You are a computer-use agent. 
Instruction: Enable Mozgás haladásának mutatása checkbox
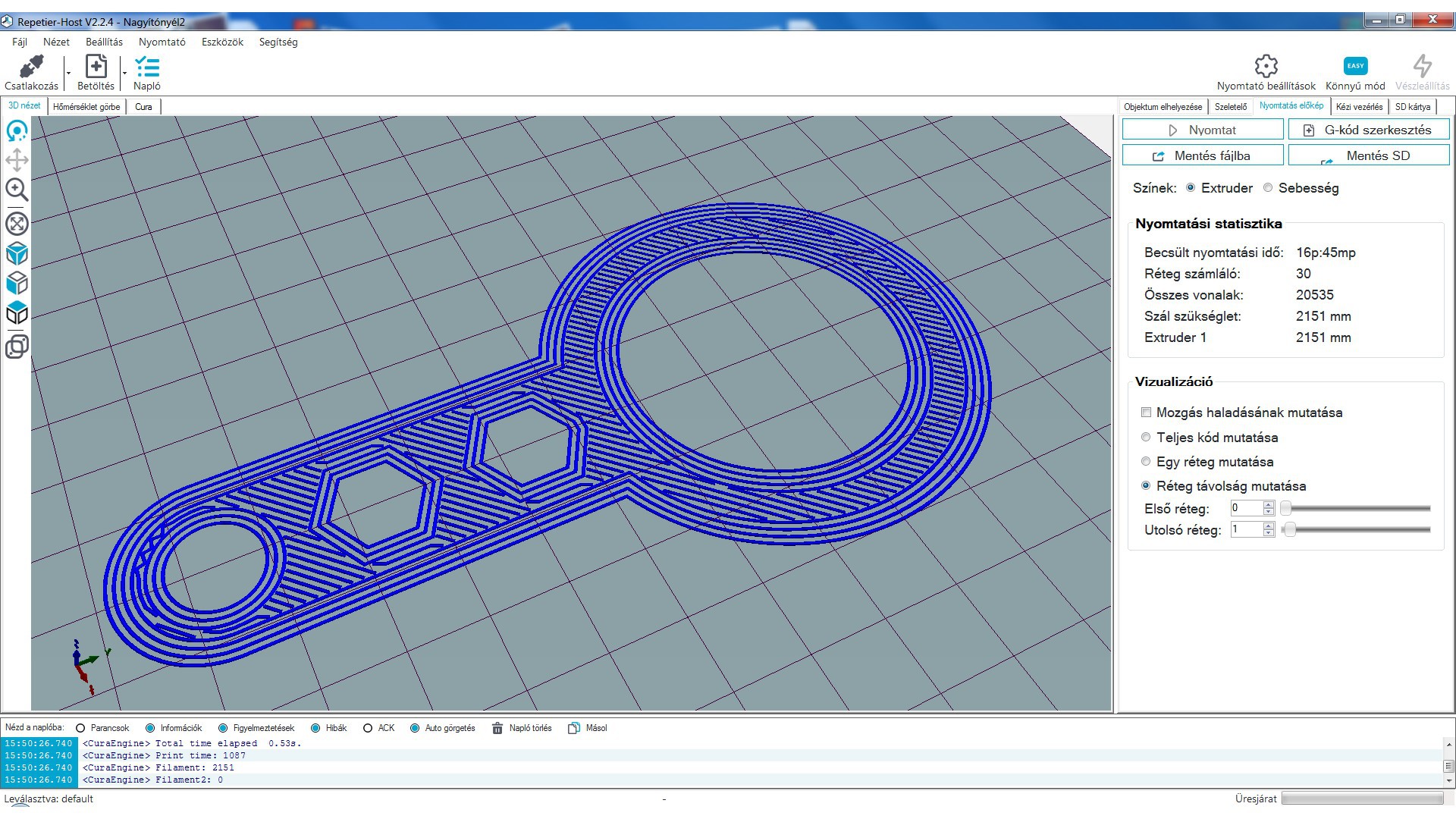pyautogui.click(x=1146, y=413)
